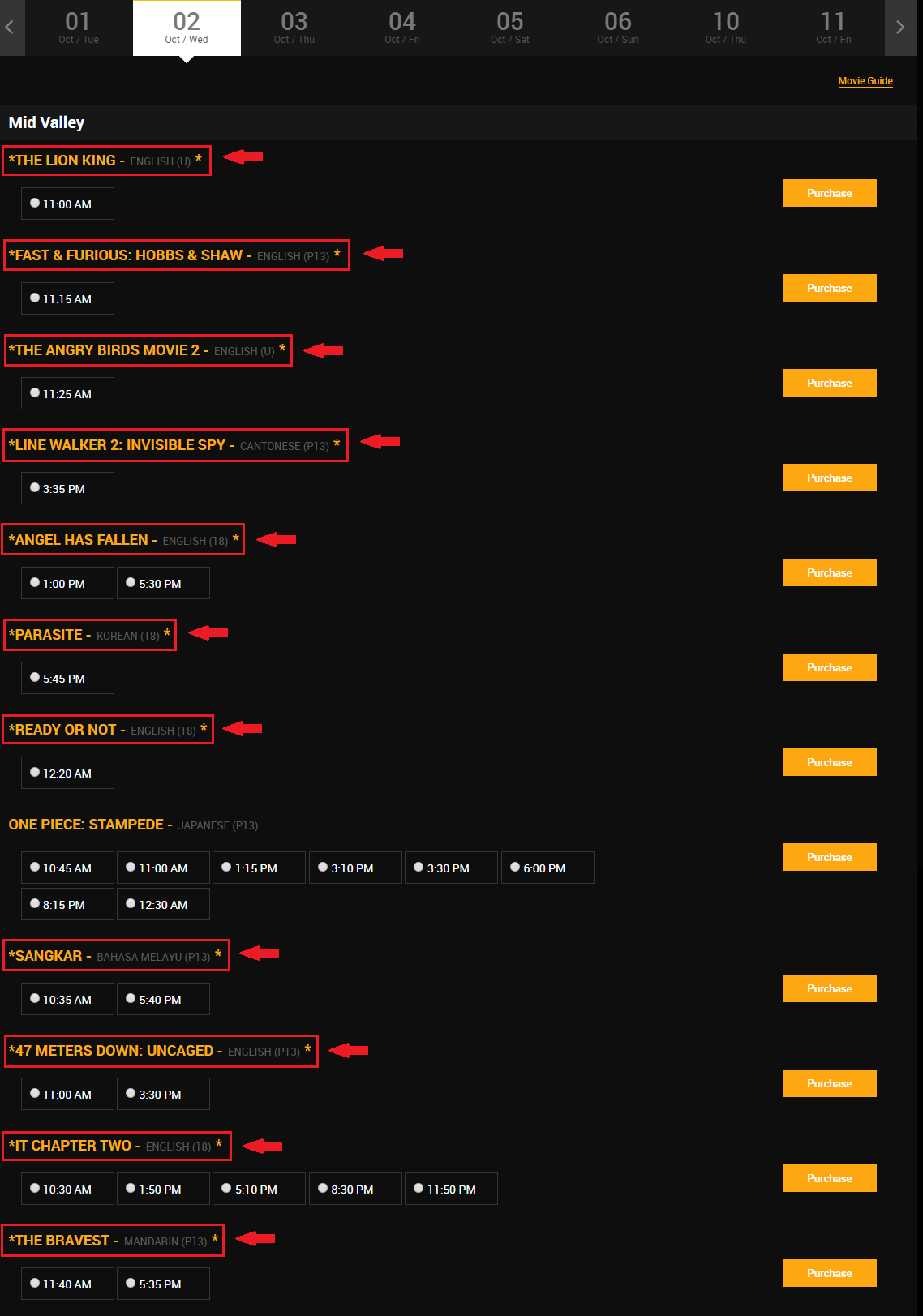Open the 11 Oct Friday date tab
The height and width of the screenshot is (1316, 923).
(x=833, y=28)
